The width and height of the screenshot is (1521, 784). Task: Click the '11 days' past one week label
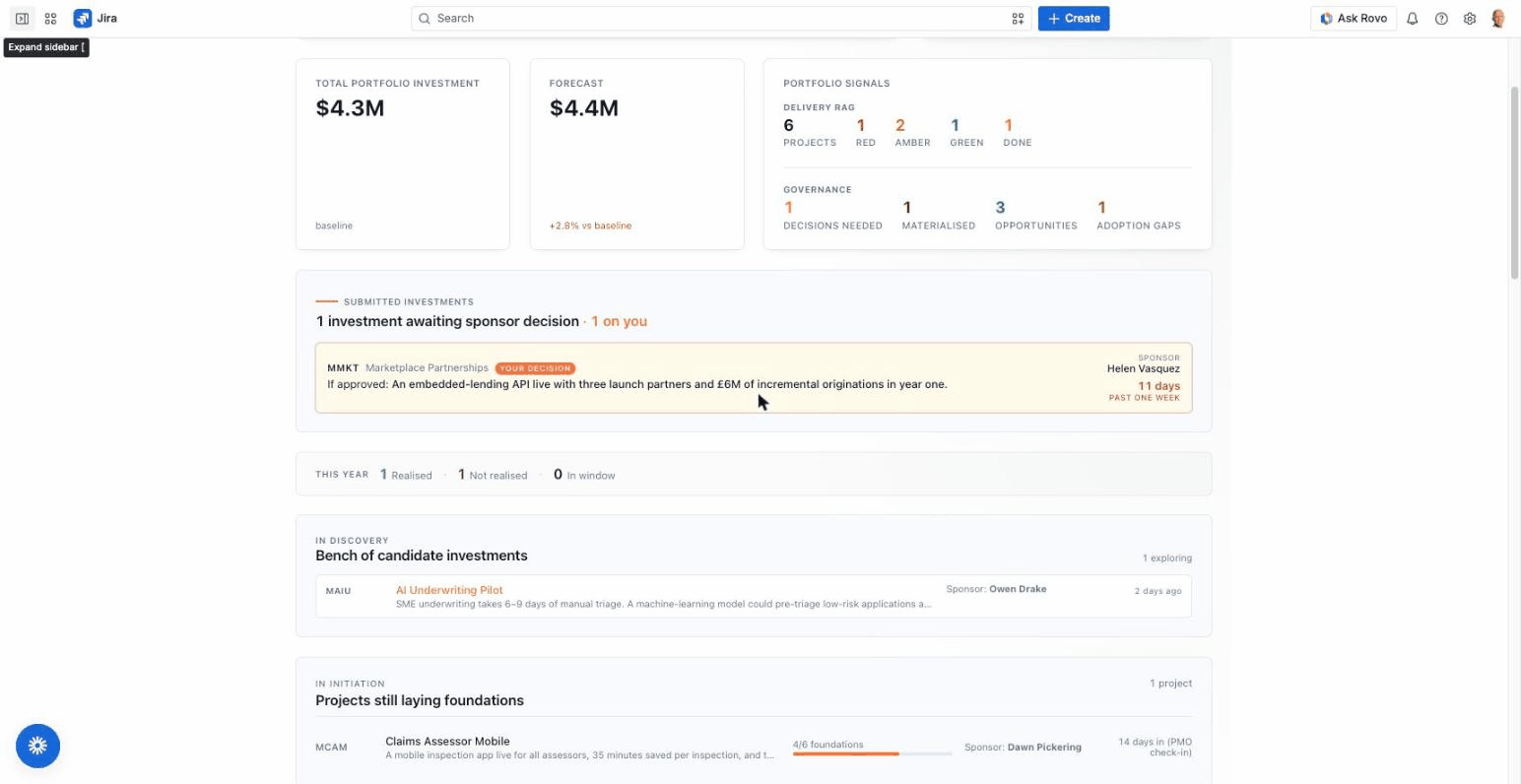(x=1158, y=386)
